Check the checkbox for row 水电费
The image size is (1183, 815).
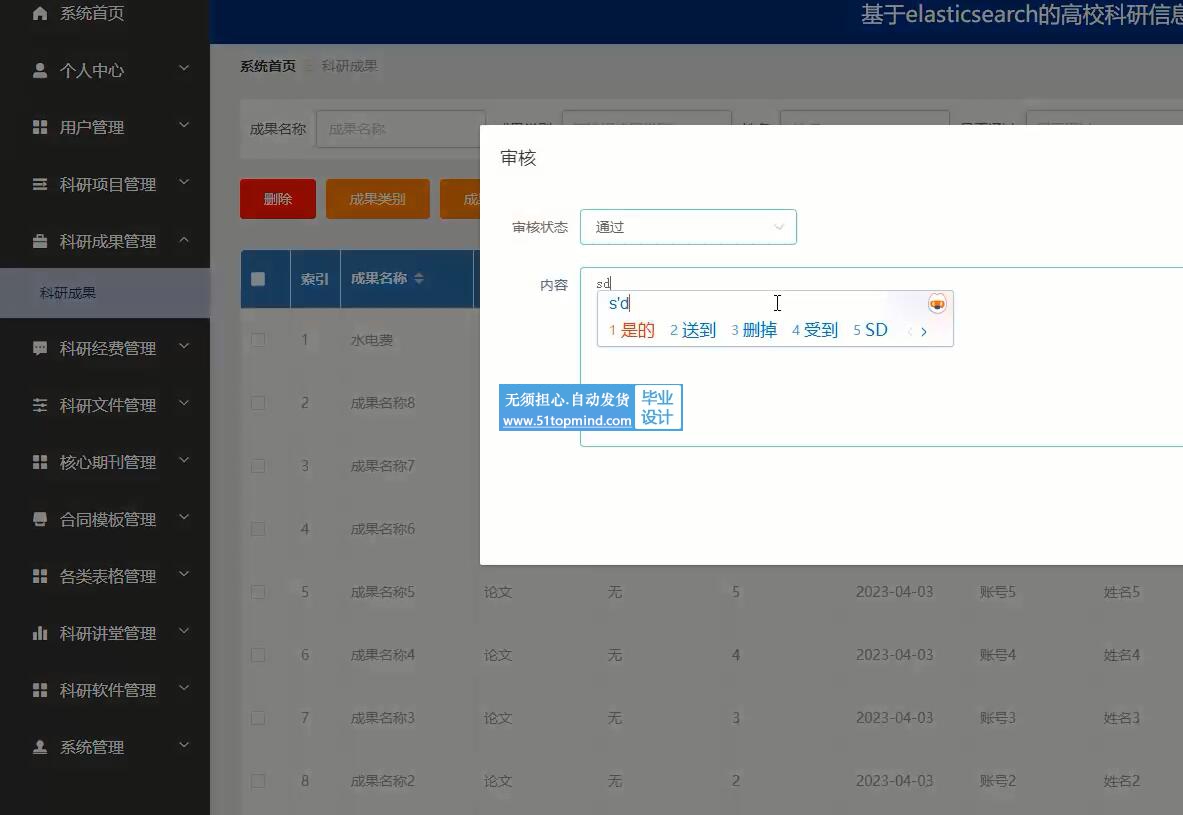[x=258, y=340]
